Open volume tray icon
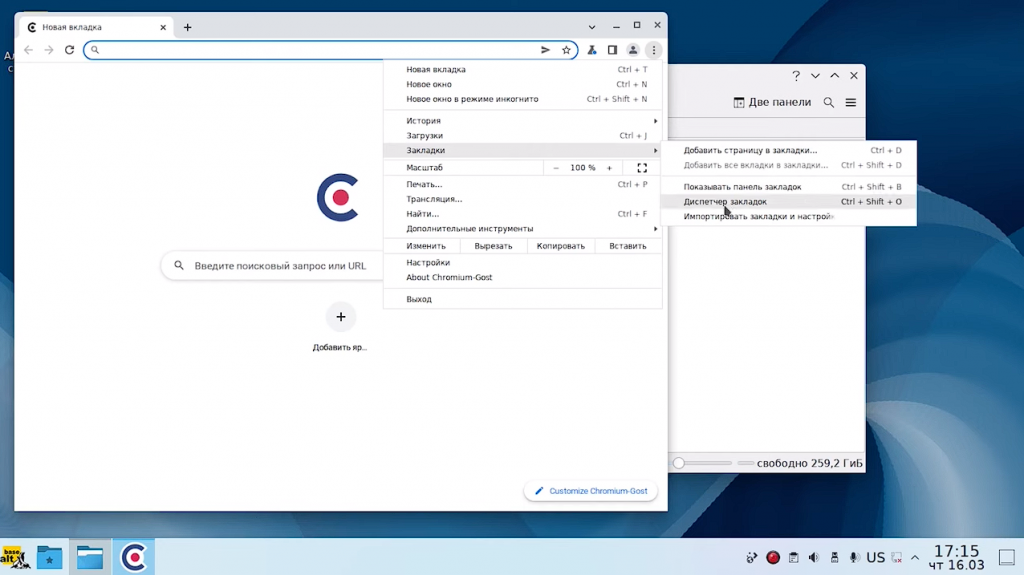The height and width of the screenshot is (575, 1024). click(814, 557)
